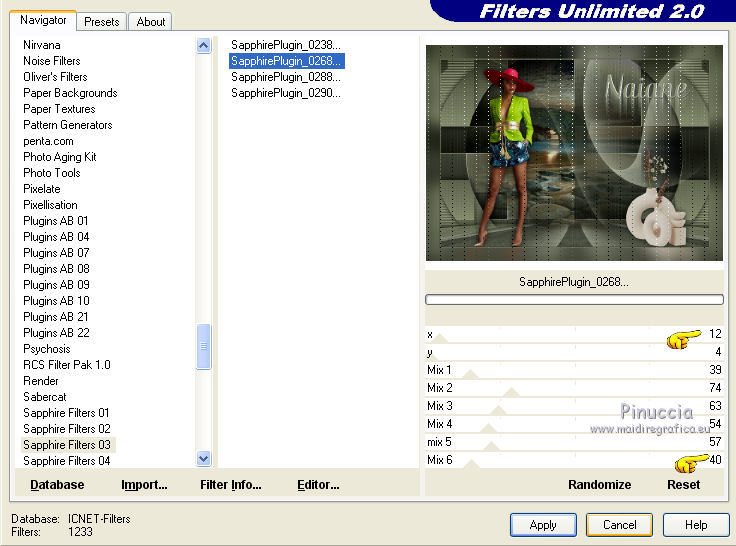This screenshot has height=546, width=736.
Task: Select RCS Filter Pak 1.0 category
Action: click(67, 365)
